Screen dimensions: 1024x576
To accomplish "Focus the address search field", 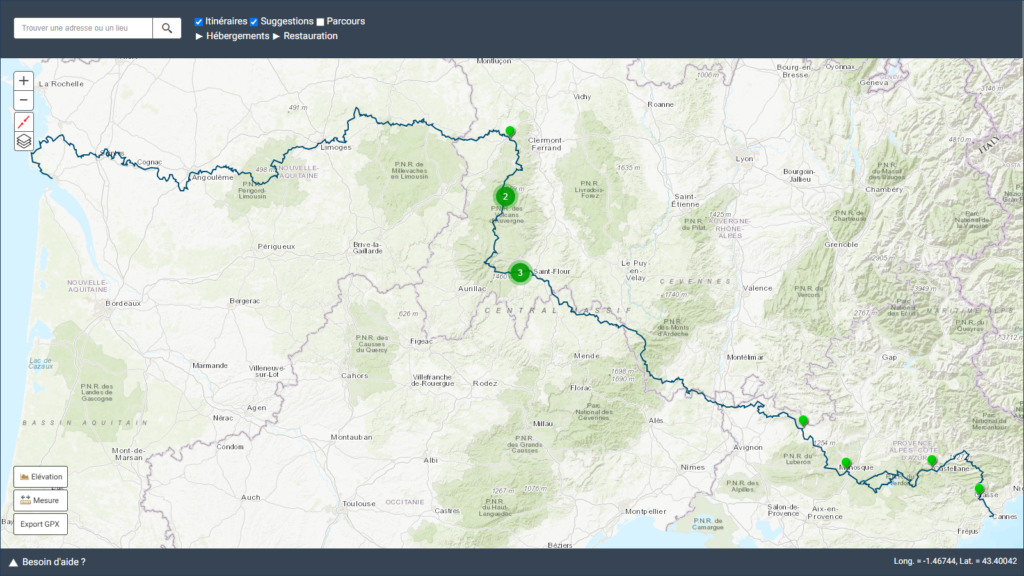I will tap(83, 28).
